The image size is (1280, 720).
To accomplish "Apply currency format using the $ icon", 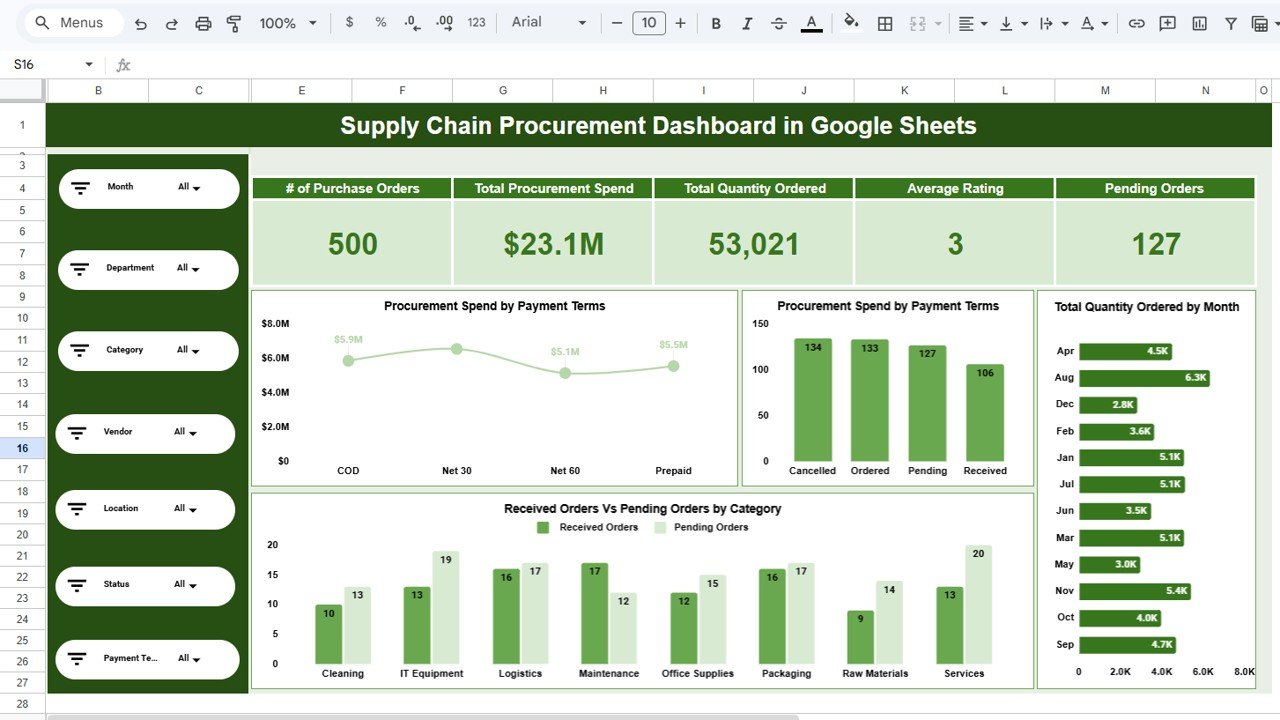I will 349,22.
